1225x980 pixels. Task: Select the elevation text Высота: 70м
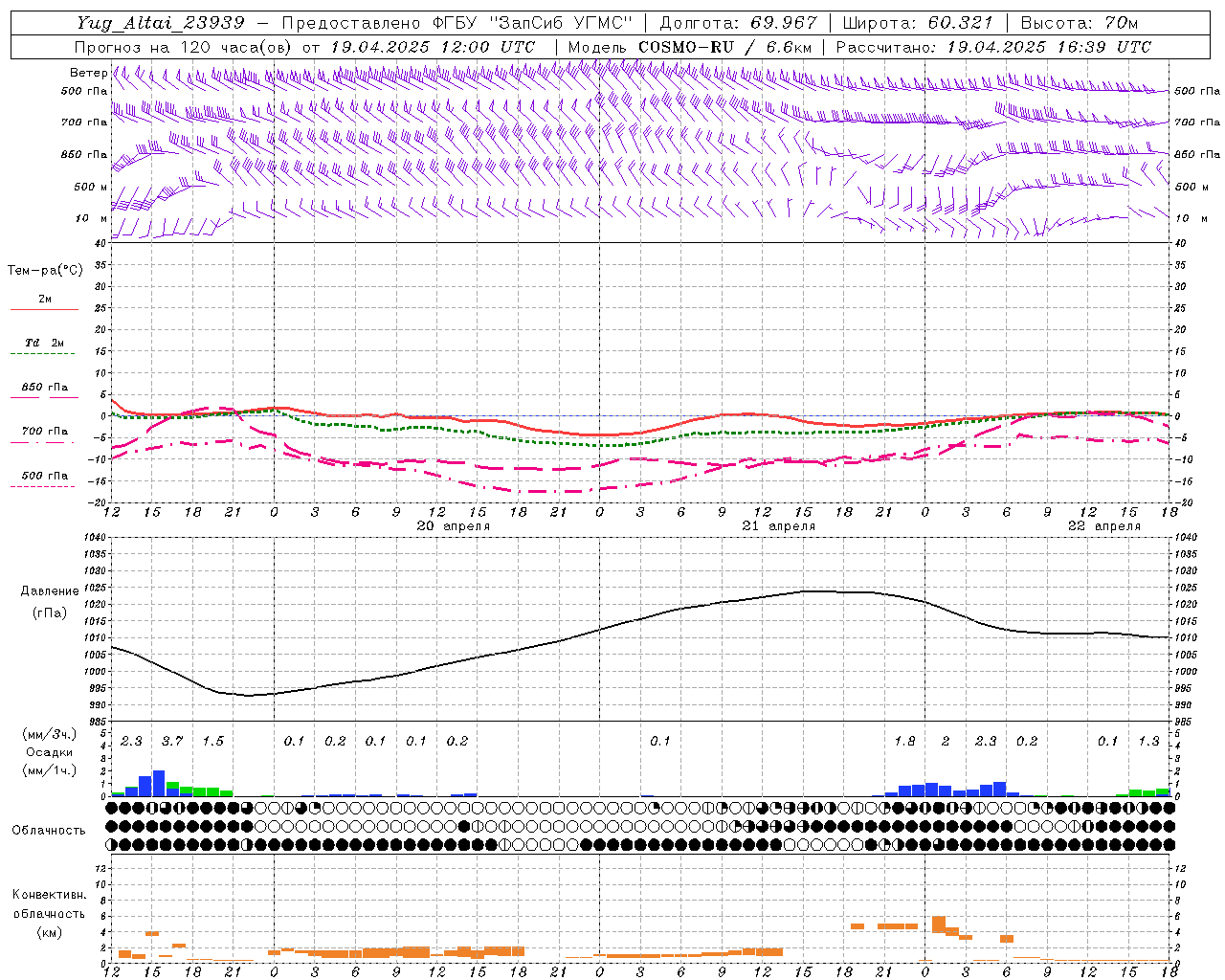tap(1080, 23)
